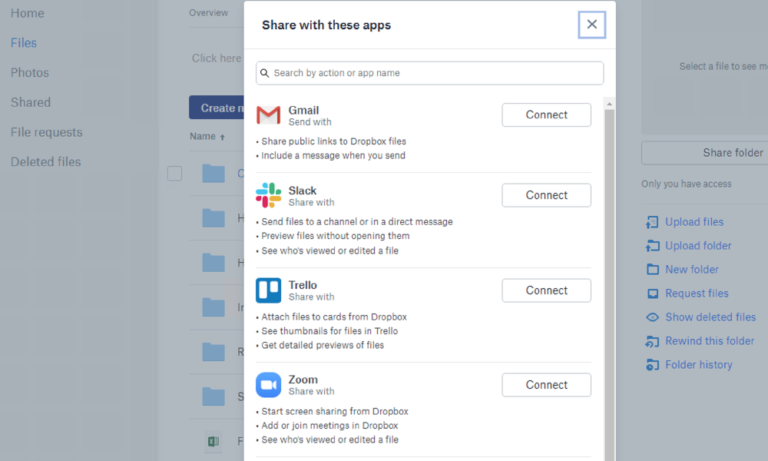Switch to the Overview tab
The width and height of the screenshot is (768, 461).
(x=209, y=13)
